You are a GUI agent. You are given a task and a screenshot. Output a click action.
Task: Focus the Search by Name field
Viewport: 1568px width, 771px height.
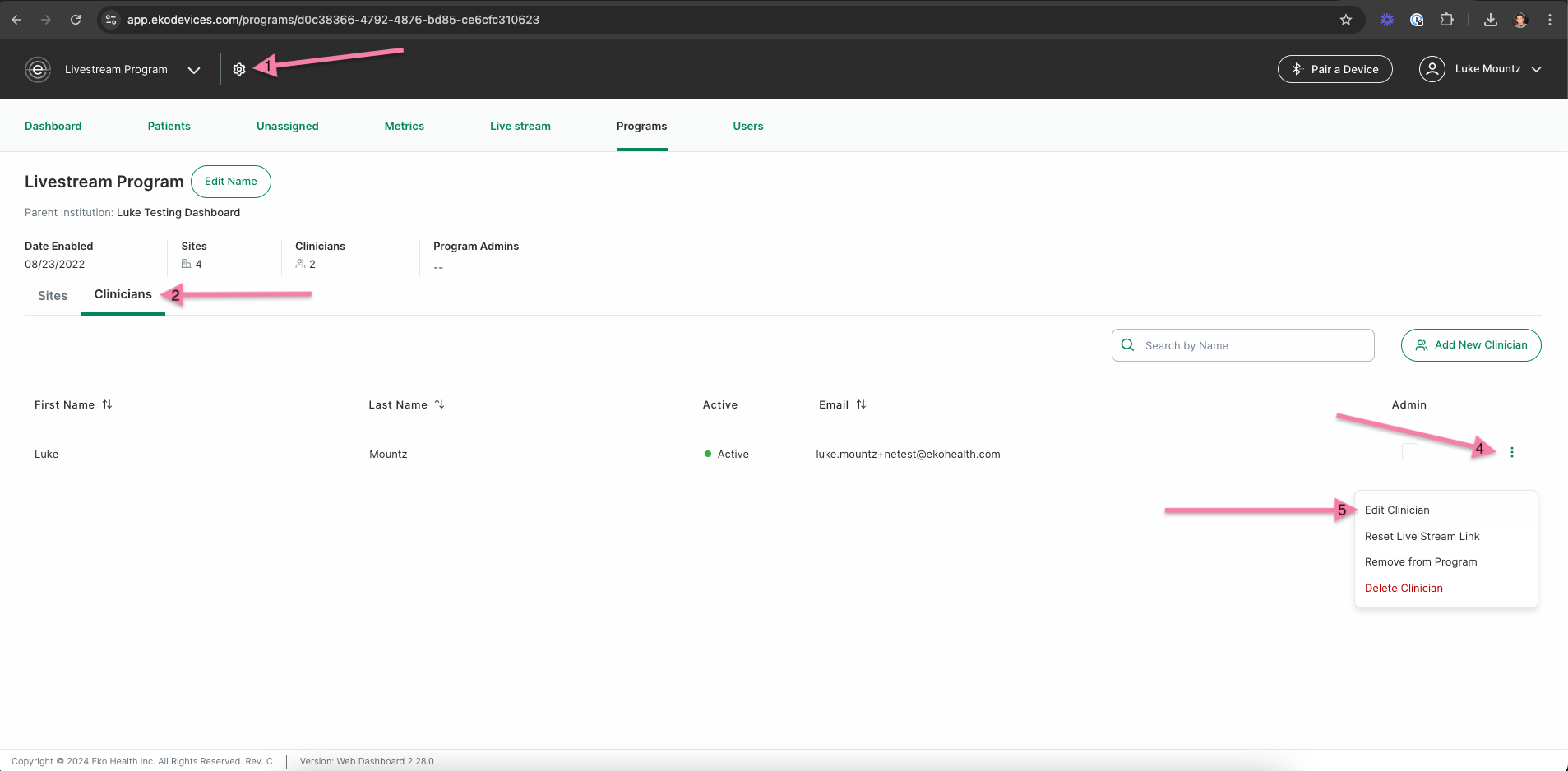coord(1242,345)
